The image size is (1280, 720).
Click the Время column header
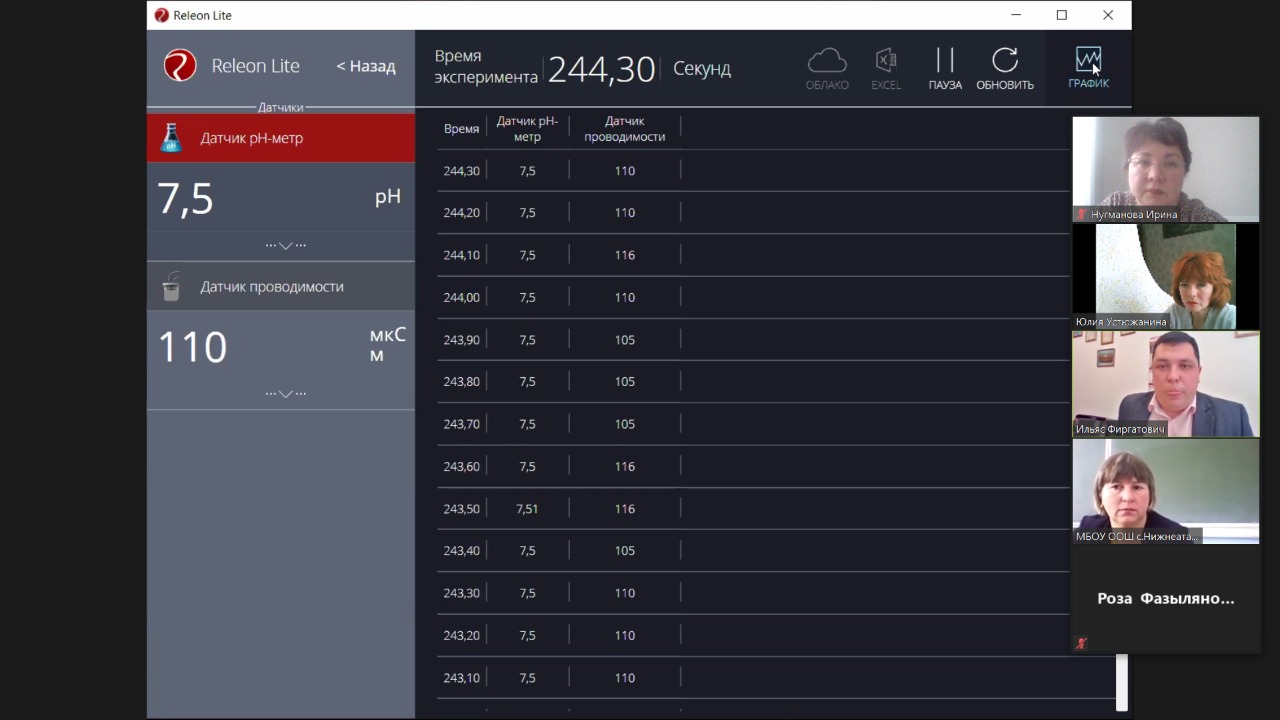coord(461,129)
